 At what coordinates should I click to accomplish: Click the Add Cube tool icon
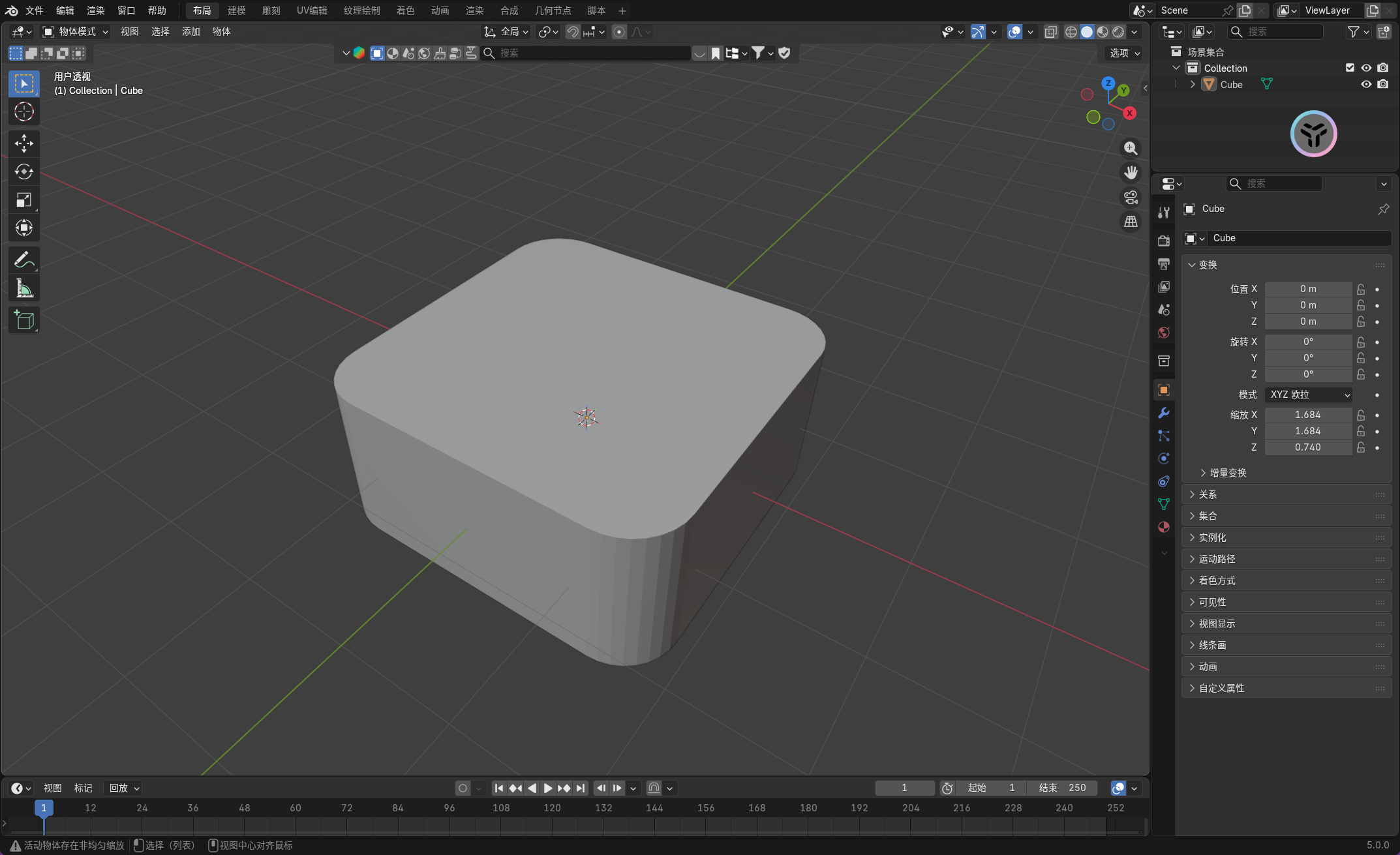pos(24,320)
